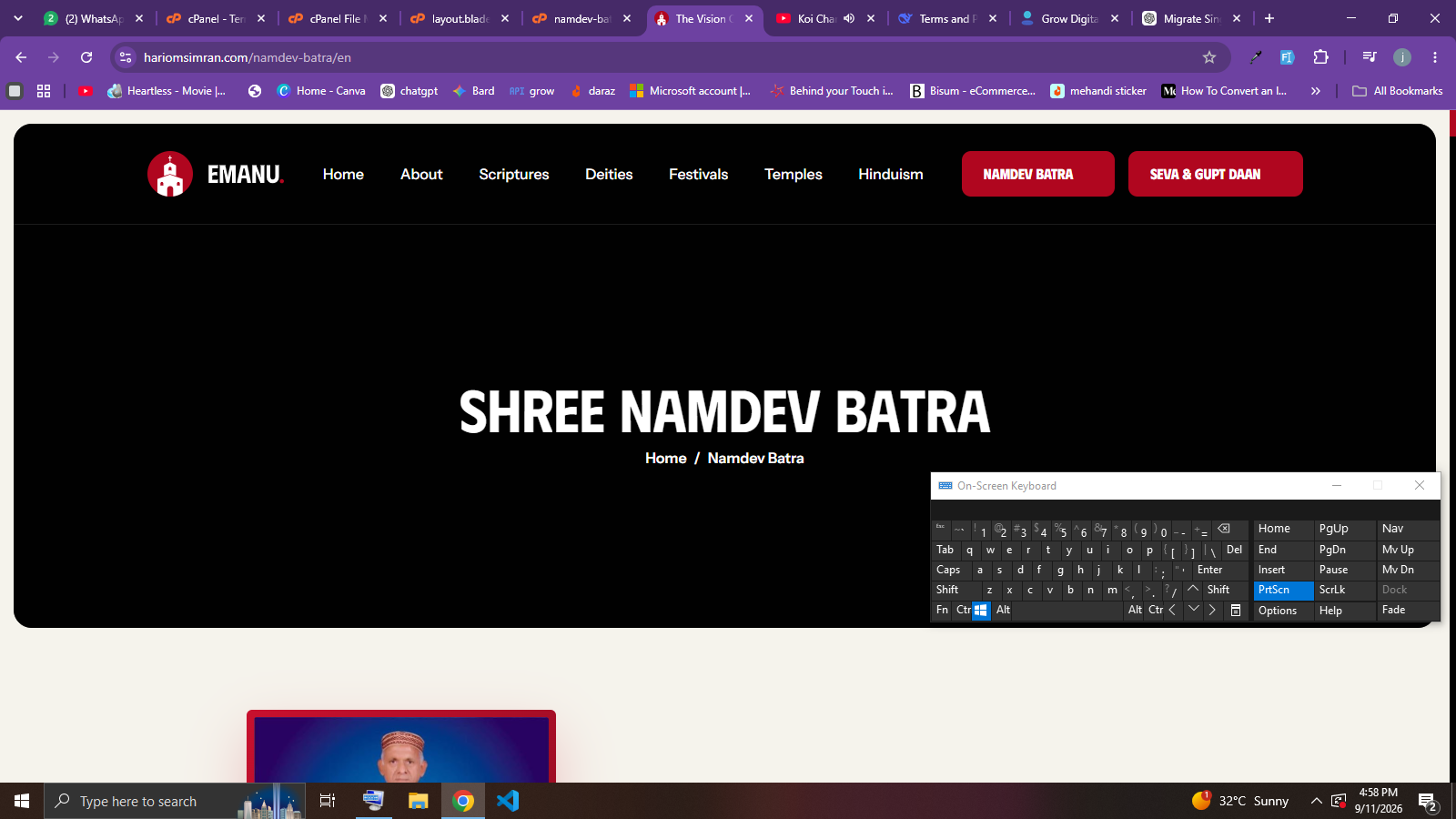Open Task View on the taskbar
This screenshot has height=819, width=1456.
pyautogui.click(x=328, y=801)
